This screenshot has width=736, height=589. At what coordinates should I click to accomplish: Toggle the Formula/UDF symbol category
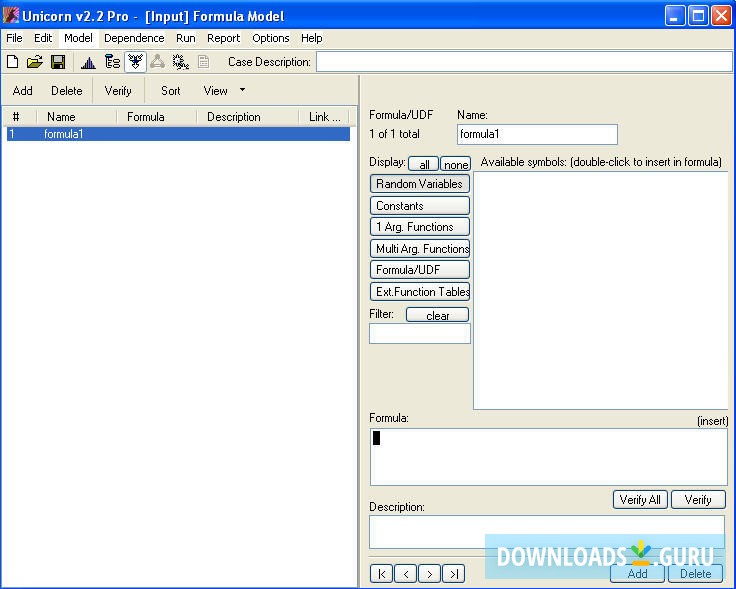pyautogui.click(x=420, y=270)
